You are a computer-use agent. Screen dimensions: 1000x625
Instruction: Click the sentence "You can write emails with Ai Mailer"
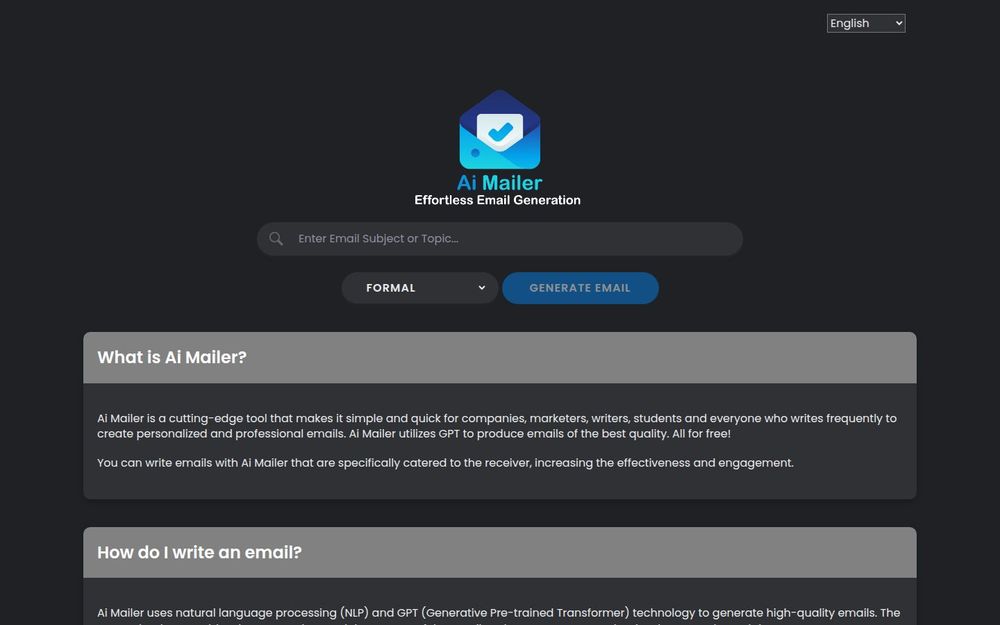[x=445, y=463]
